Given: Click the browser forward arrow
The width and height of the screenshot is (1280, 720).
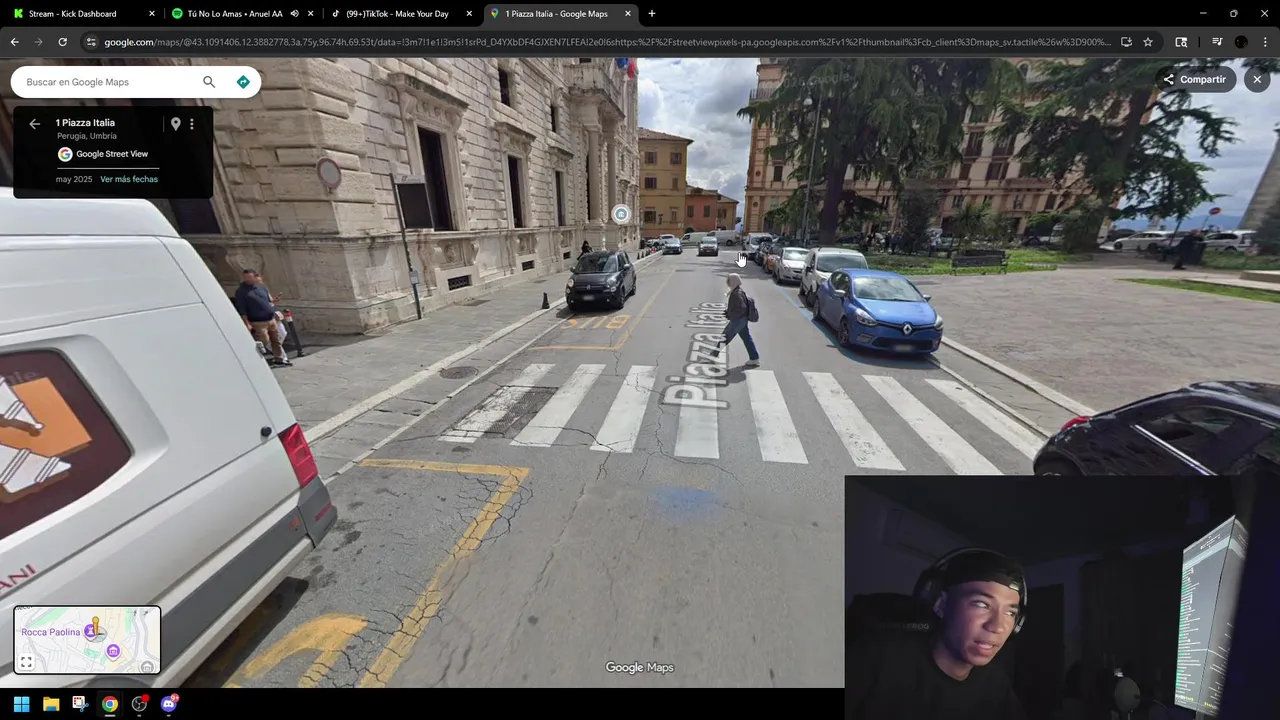Looking at the screenshot, I should [x=38, y=42].
